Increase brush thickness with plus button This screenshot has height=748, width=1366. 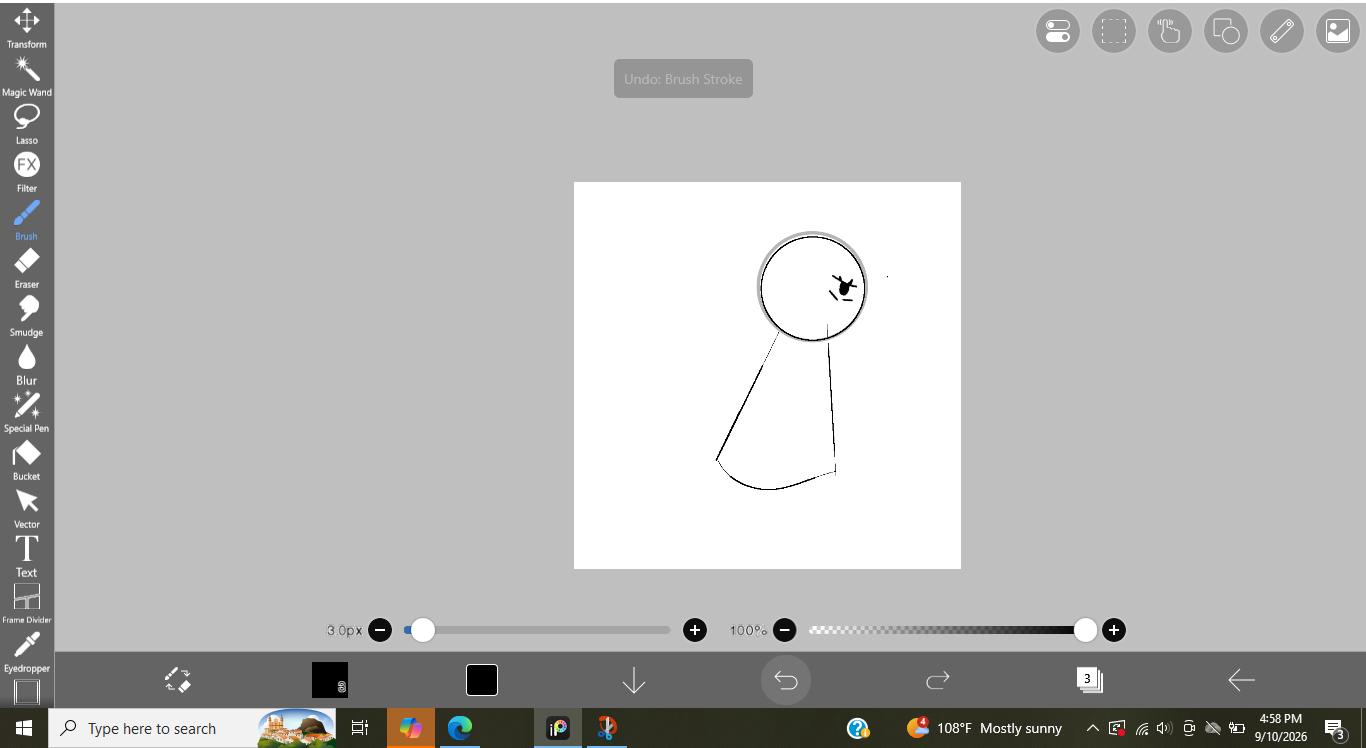pos(695,630)
